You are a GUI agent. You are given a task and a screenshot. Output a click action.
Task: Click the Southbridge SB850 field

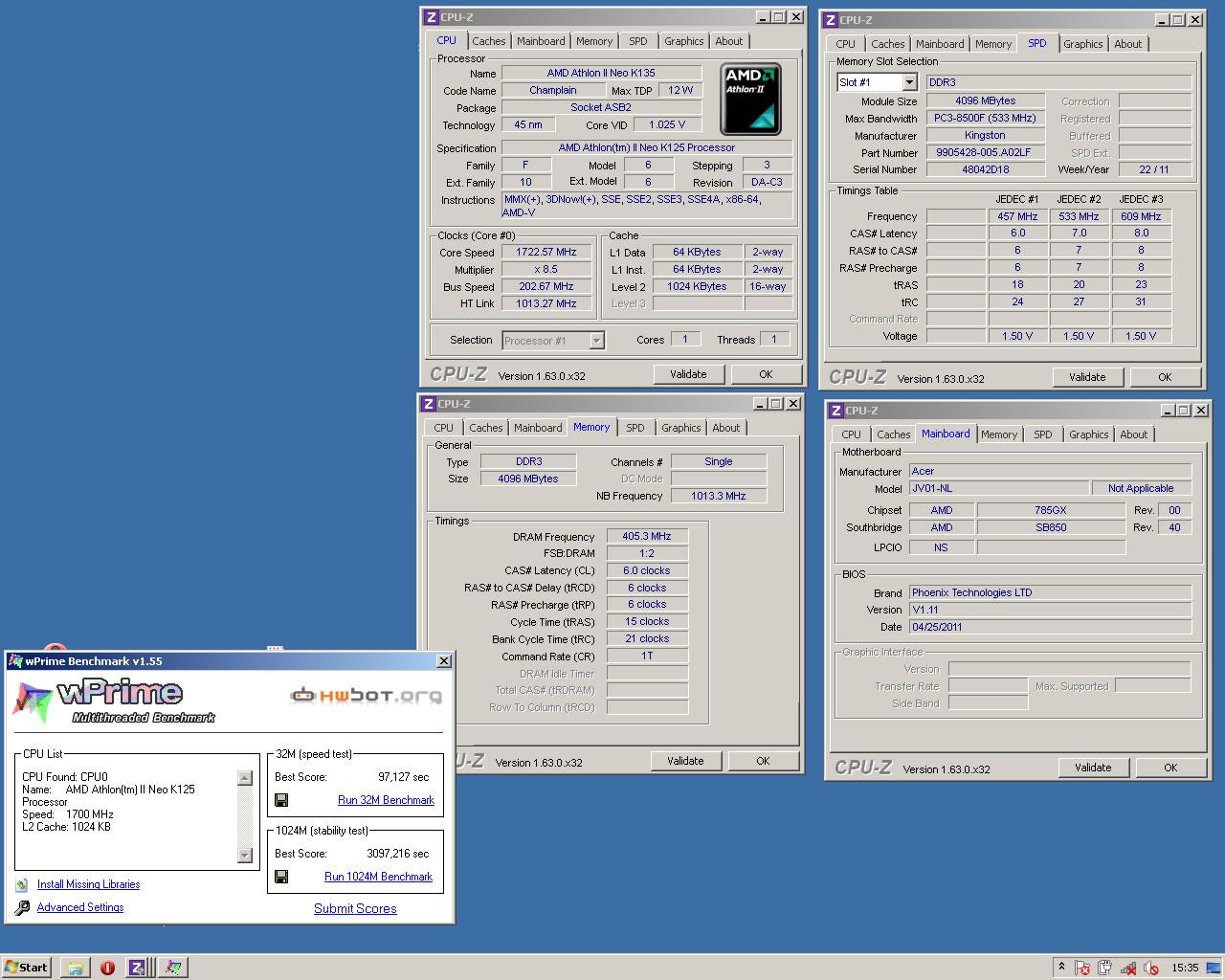point(1051,527)
